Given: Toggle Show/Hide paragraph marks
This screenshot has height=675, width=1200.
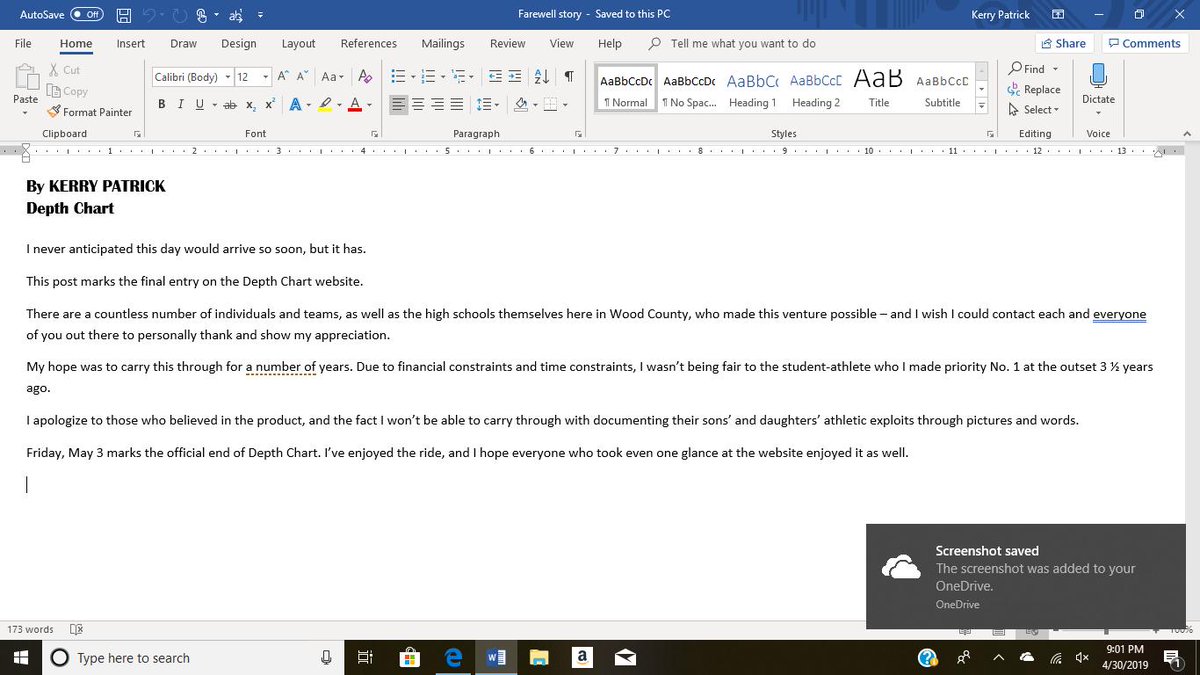Looking at the screenshot, I should pyautogui.click(x=569, y=77).
